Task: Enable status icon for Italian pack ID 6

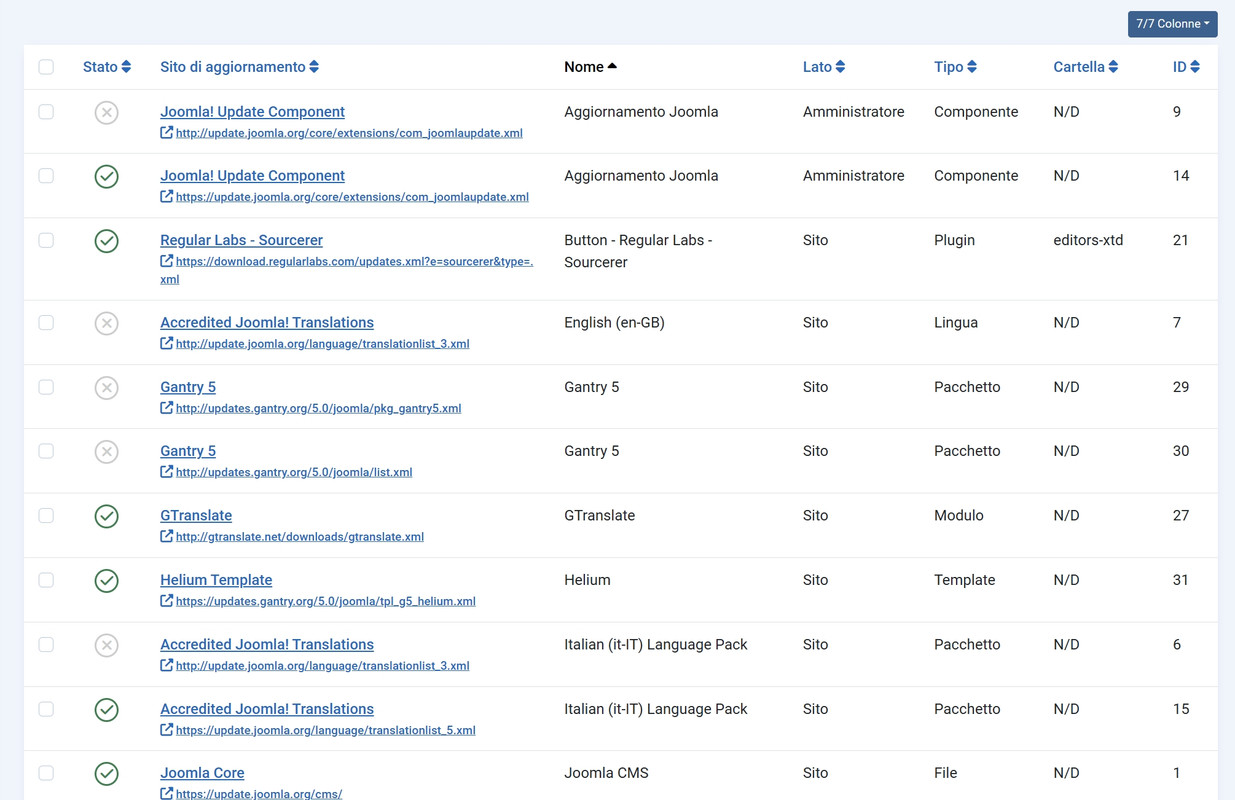Action: (107, 646)
